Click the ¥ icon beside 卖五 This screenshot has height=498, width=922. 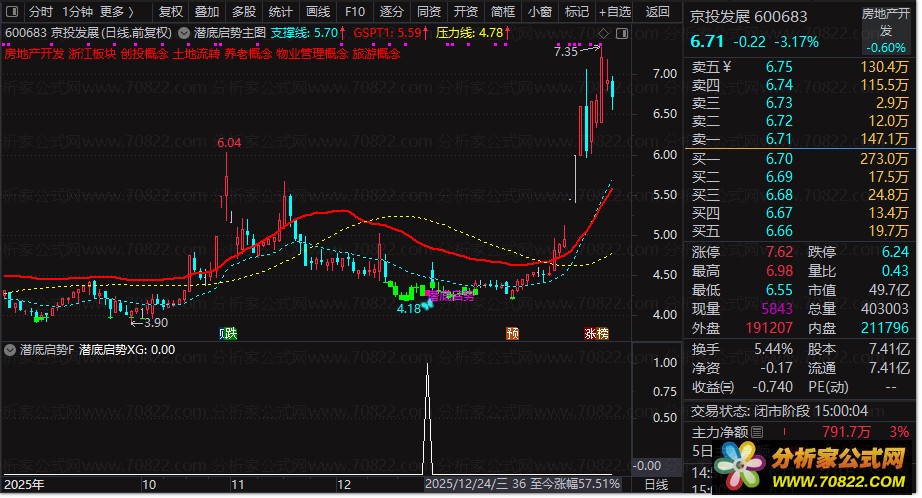click(x=727, y=67)
